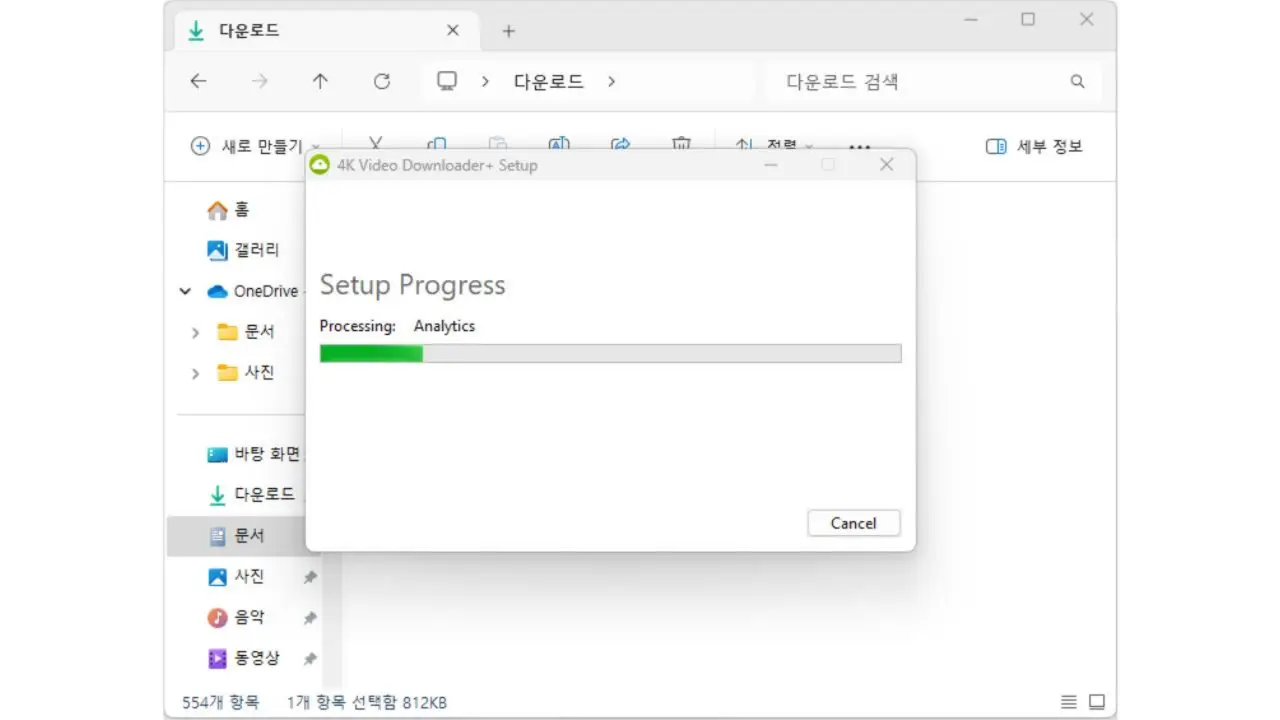Minimize the 4K Video Downloader+ Setup dialog
Viewport: 1280px width, 720px height.
click(770, 165)
